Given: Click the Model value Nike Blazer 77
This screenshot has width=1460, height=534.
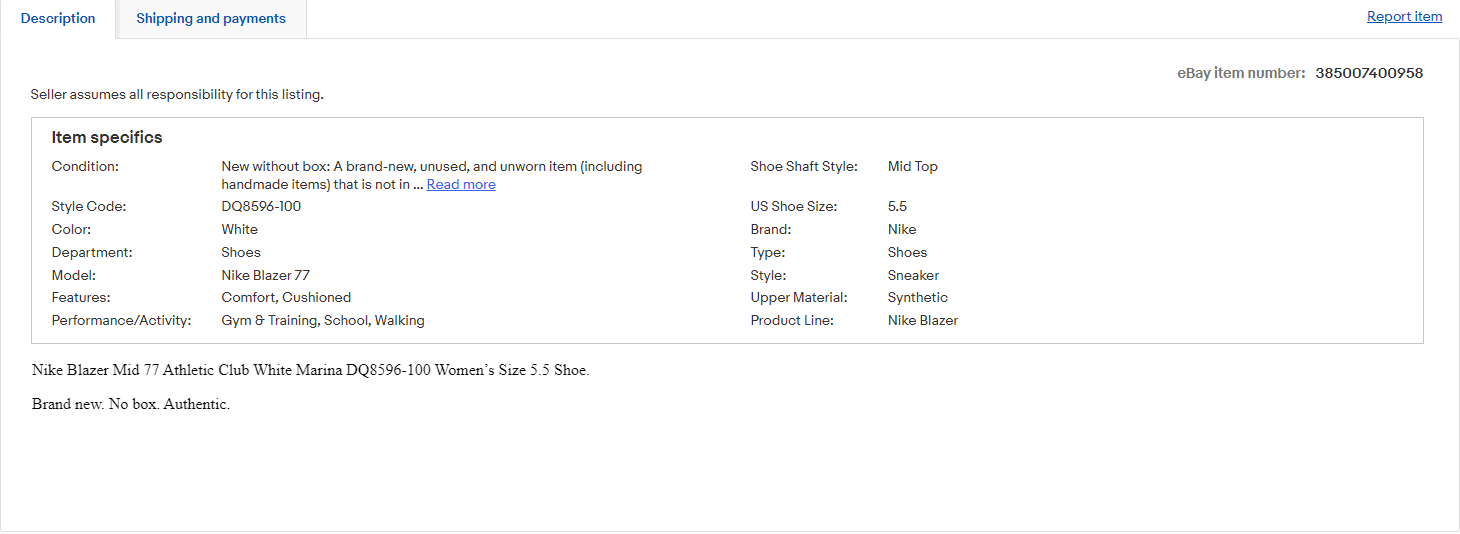Looking at the screenshot, I should tap(266, 275).
